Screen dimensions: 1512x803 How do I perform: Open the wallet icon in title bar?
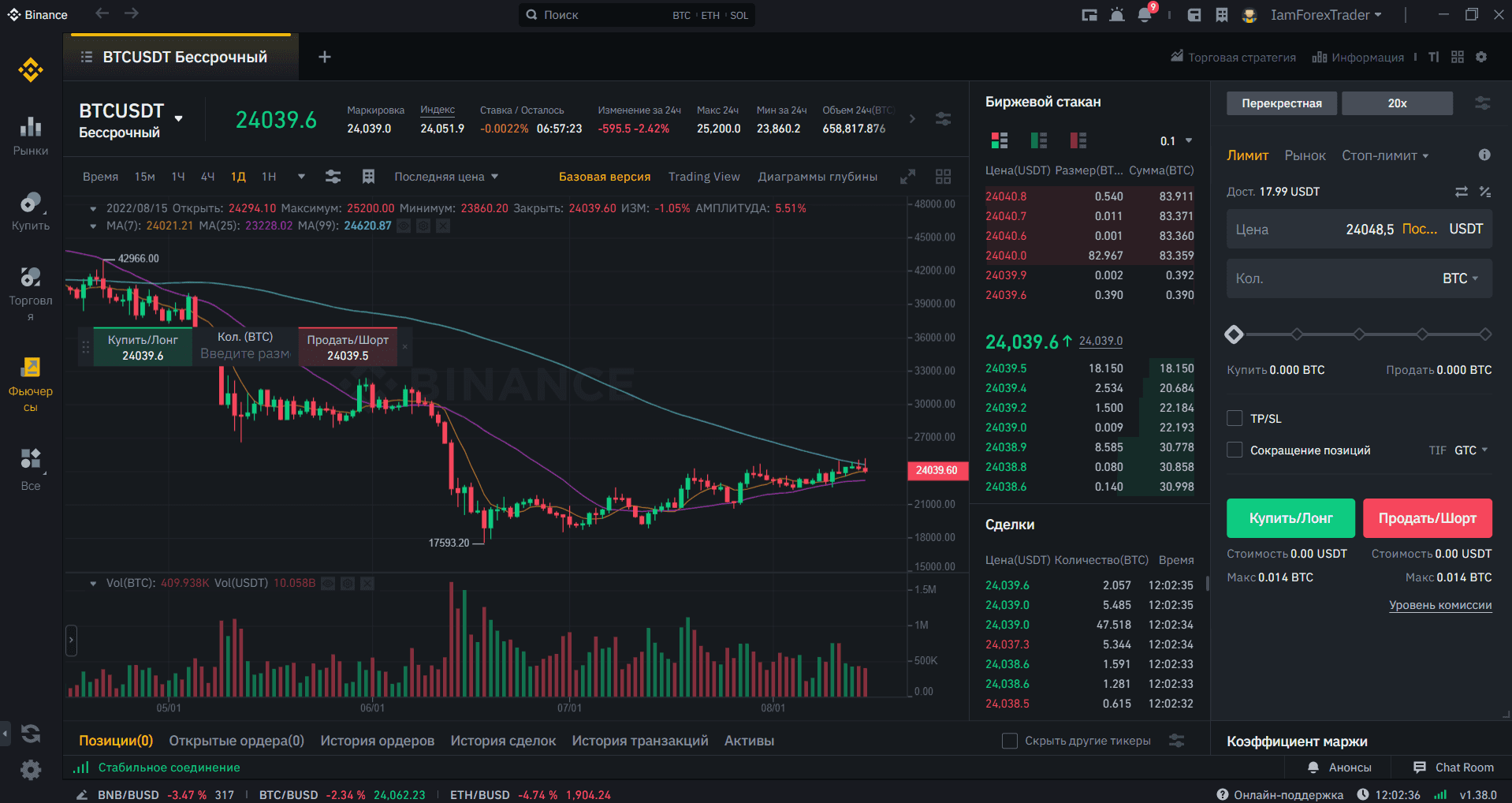1194,14
